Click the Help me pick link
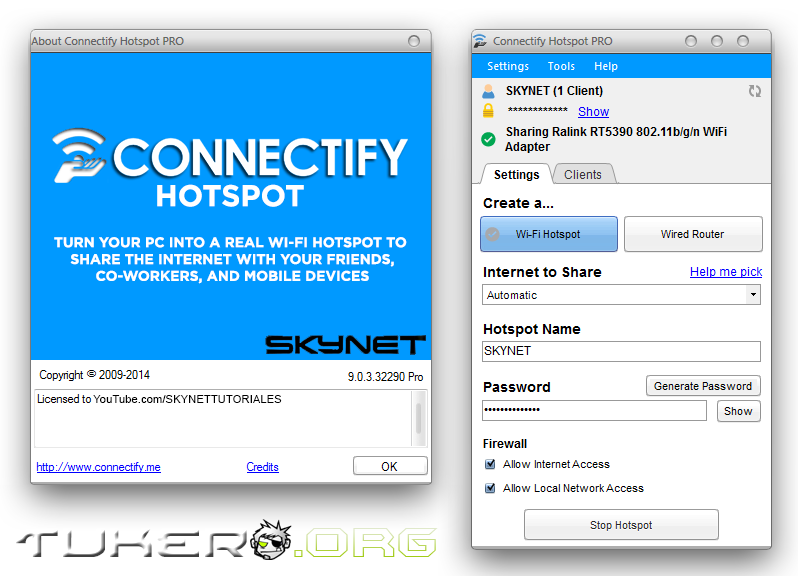Image resolution: width=798 pixels, height=576 pixels. (x=726, y=272)
